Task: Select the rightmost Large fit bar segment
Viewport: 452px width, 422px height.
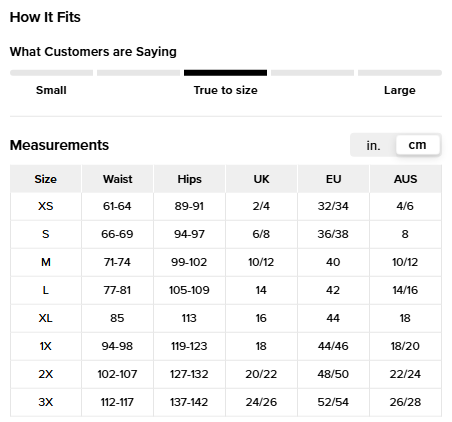Action: (400, 73)
